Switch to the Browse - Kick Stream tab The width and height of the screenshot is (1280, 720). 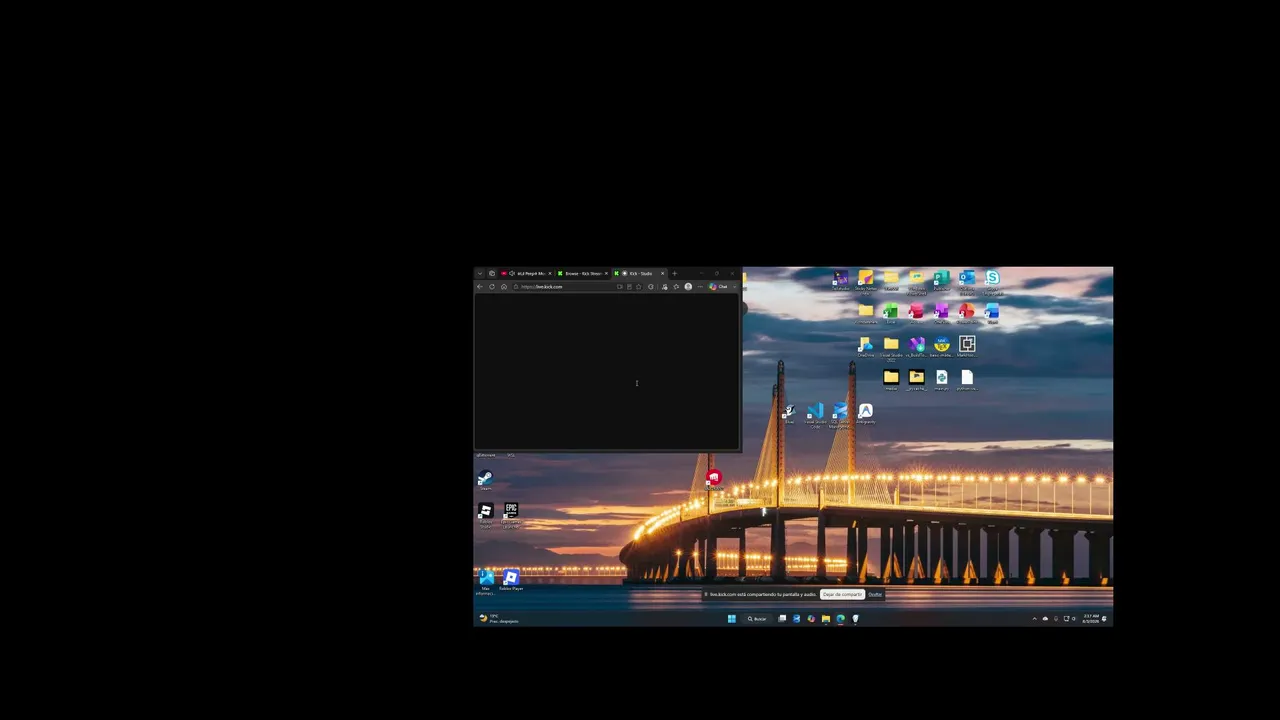(583, 273)
